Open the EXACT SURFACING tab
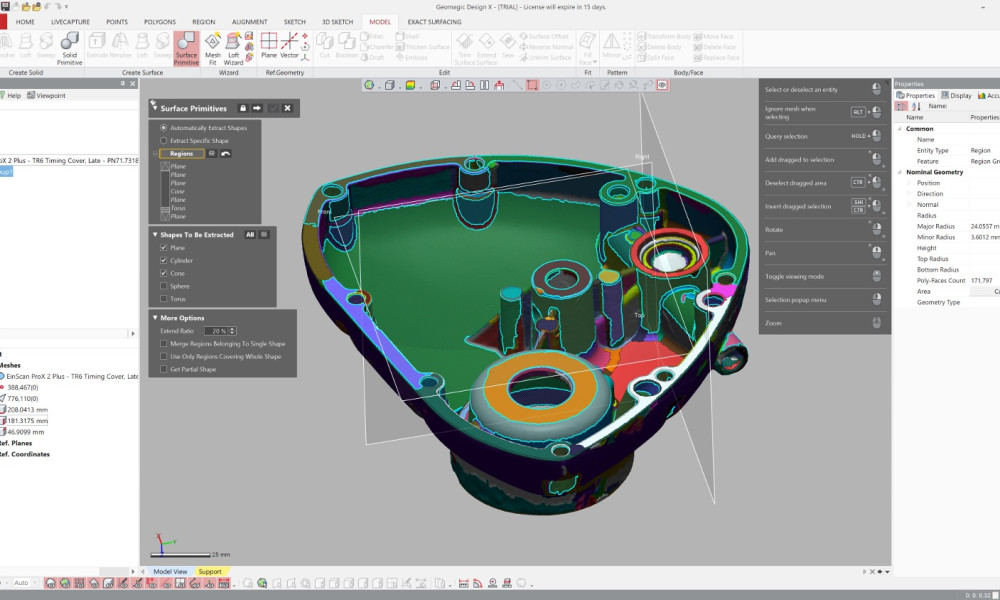The height and width of the screenshot is (600, 1000). (434, 22)
